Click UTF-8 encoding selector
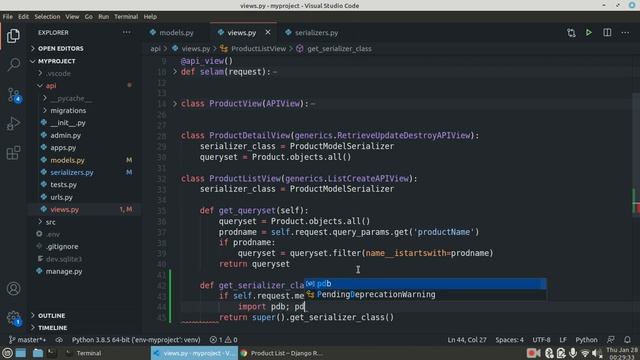This screenshot has width=640, height=360. [541, 340]
